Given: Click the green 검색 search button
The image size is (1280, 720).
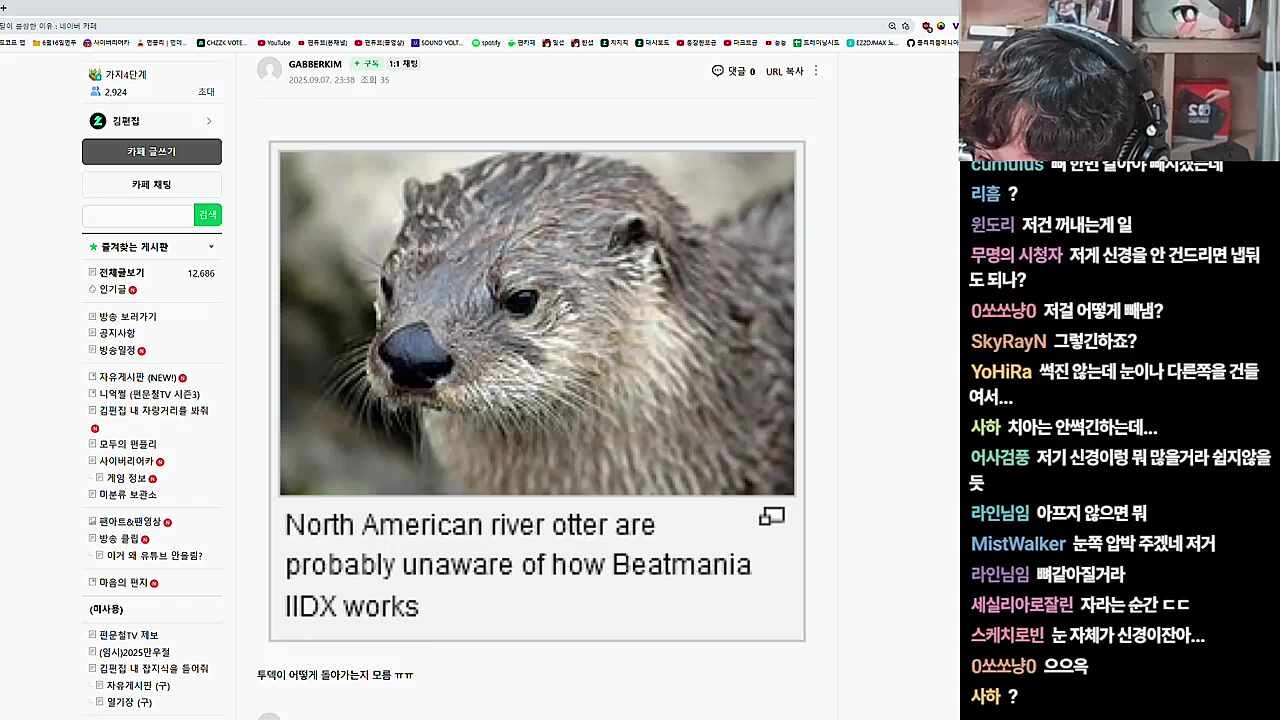Looking at the screenshot, I should click(208, 215).
